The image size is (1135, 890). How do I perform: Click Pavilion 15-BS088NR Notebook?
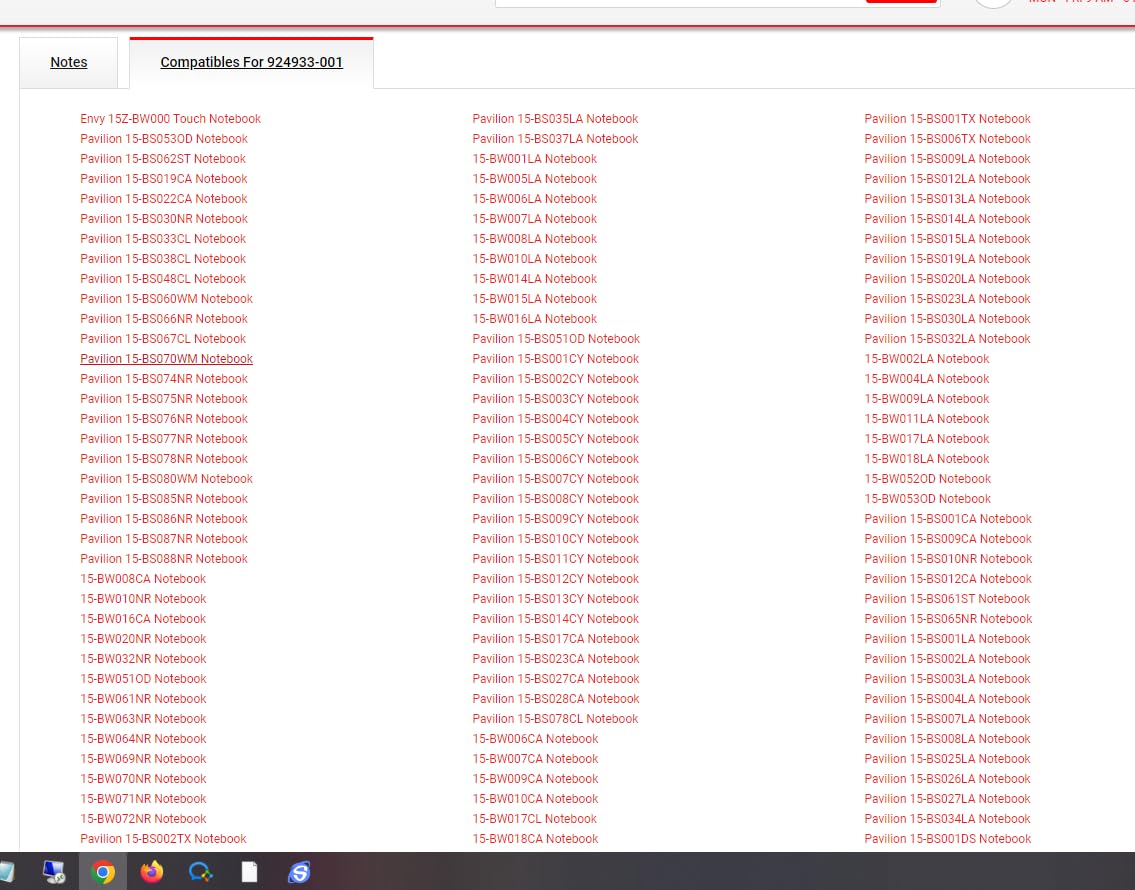click(164, 559)
